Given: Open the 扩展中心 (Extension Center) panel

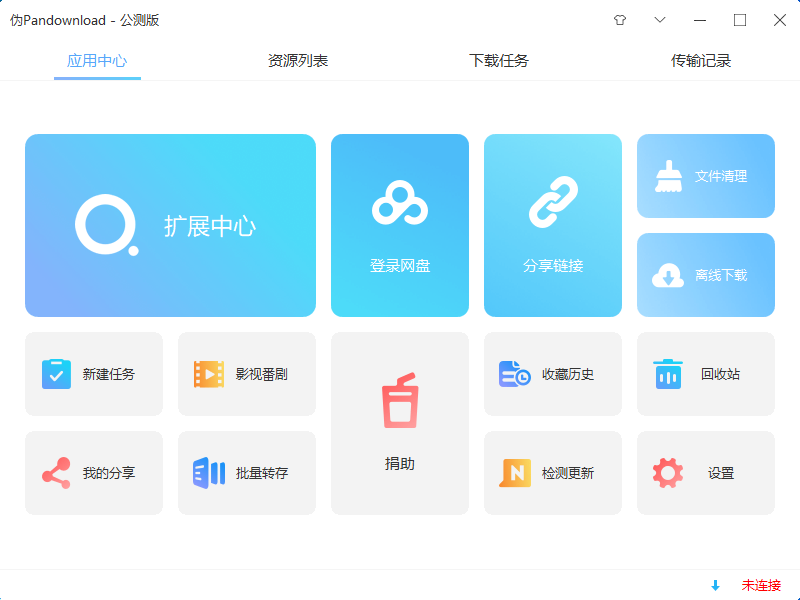Looking at the screenshot, I should pos(170,225).
